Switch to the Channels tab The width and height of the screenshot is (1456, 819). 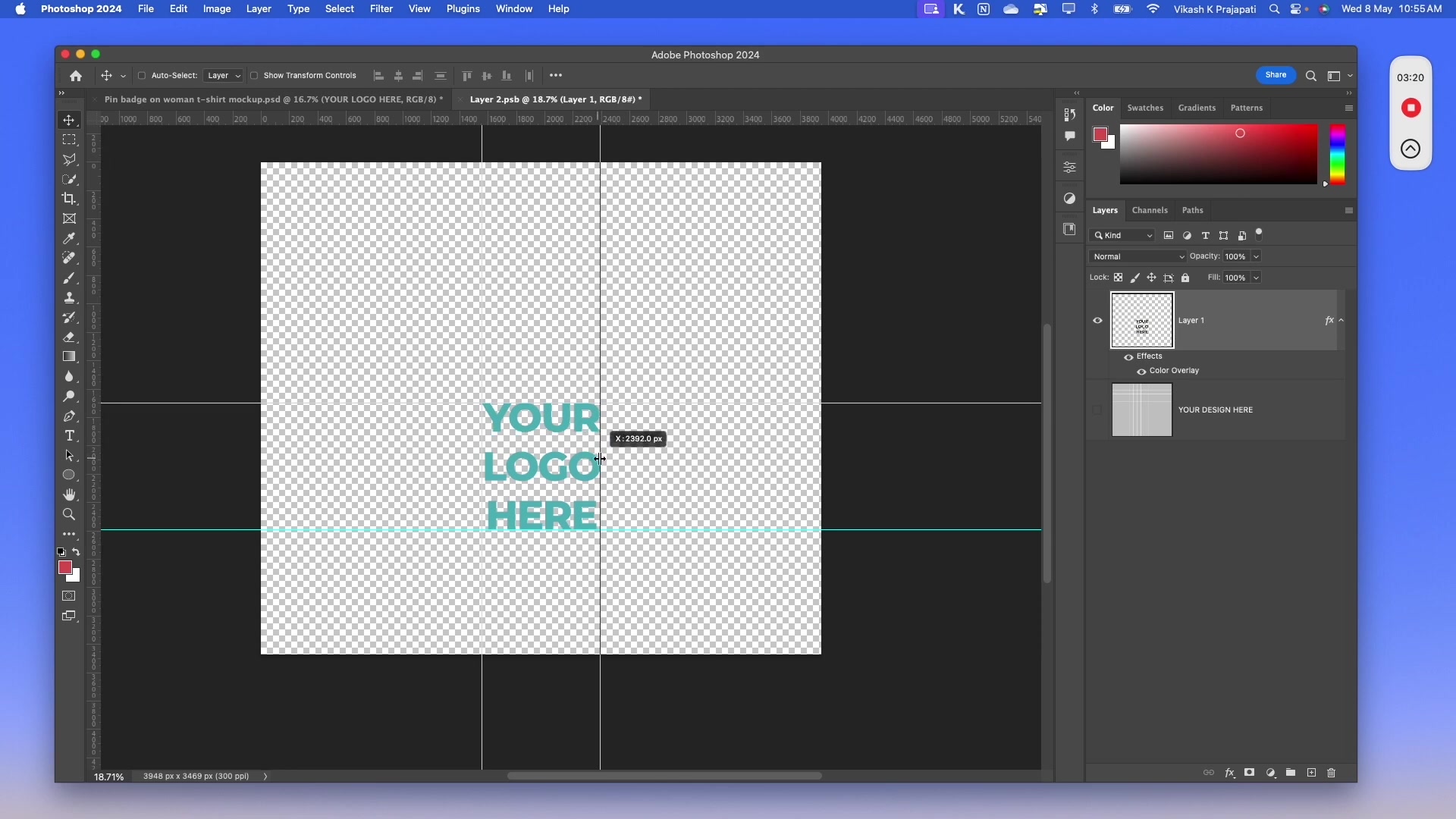[1148, 210]
